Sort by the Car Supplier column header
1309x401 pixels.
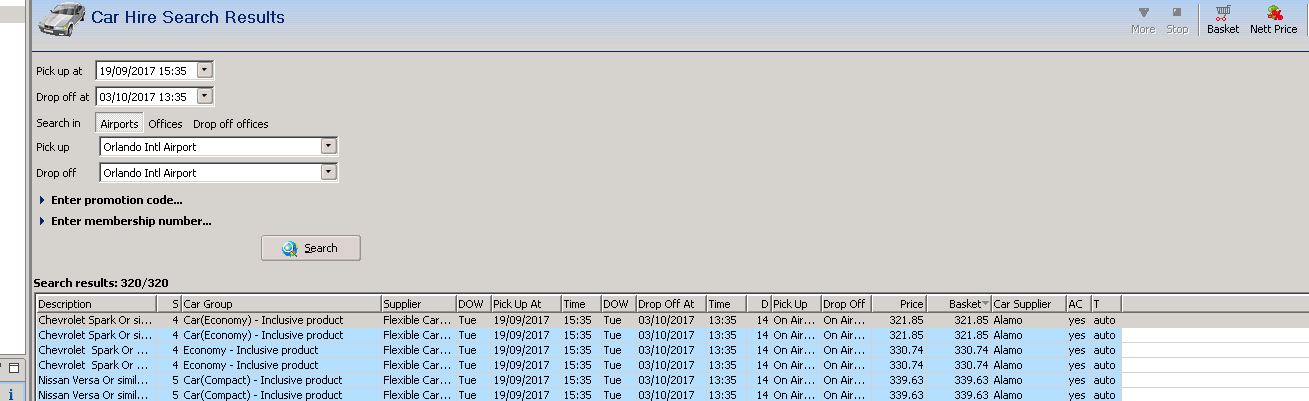(1029, 304)
